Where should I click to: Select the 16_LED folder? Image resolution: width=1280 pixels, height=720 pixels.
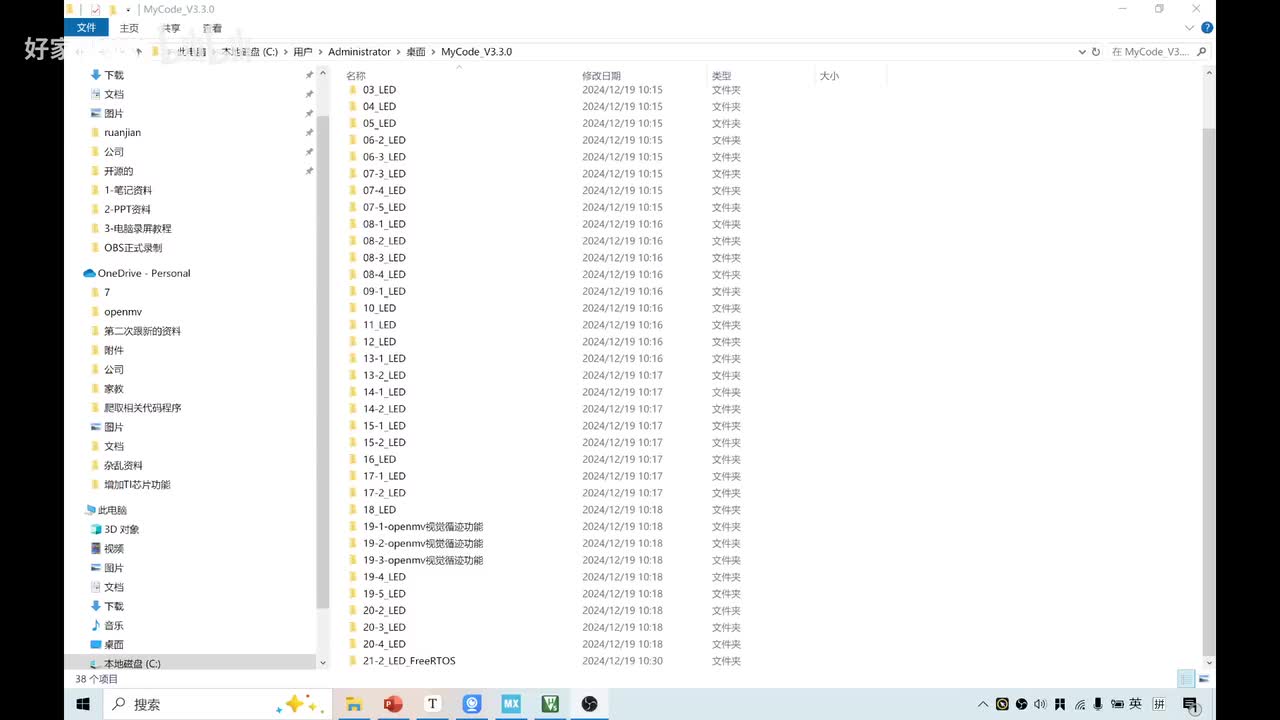(379, 459)
